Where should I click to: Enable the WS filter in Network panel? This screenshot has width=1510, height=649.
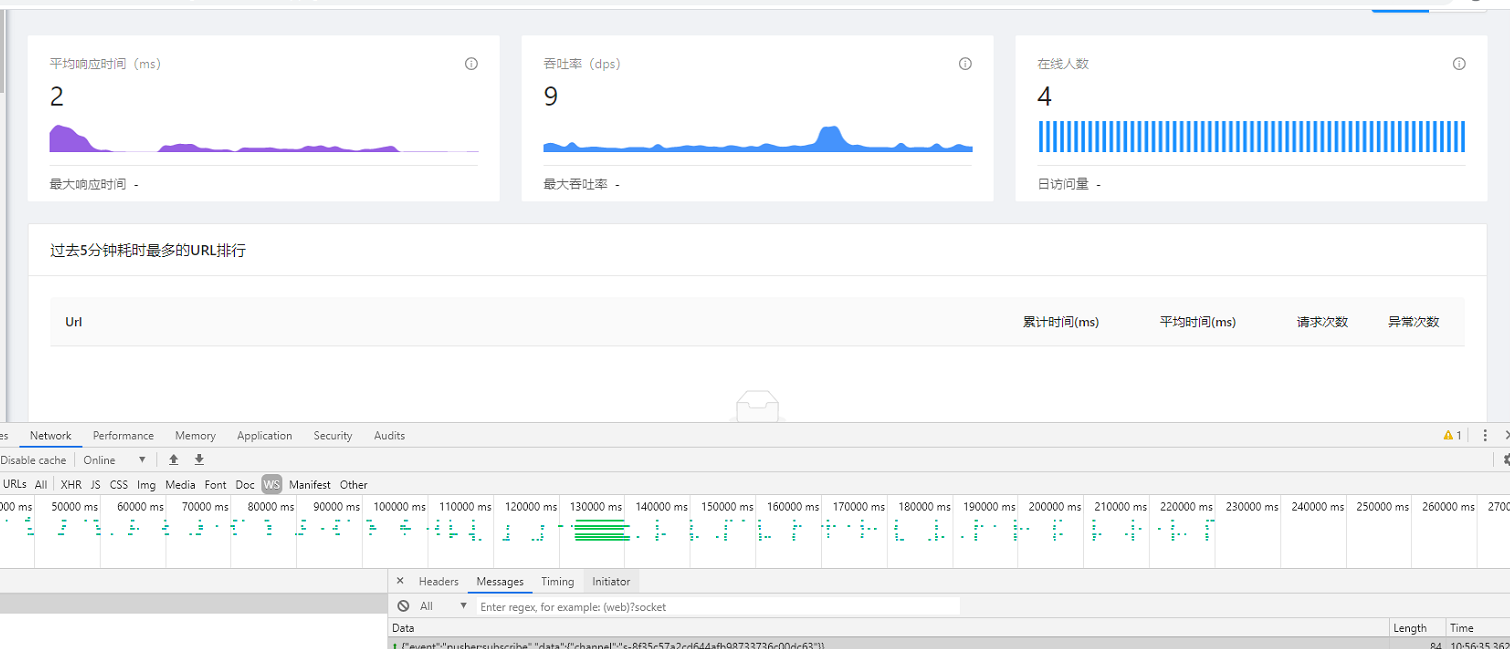tap(271, 485)
